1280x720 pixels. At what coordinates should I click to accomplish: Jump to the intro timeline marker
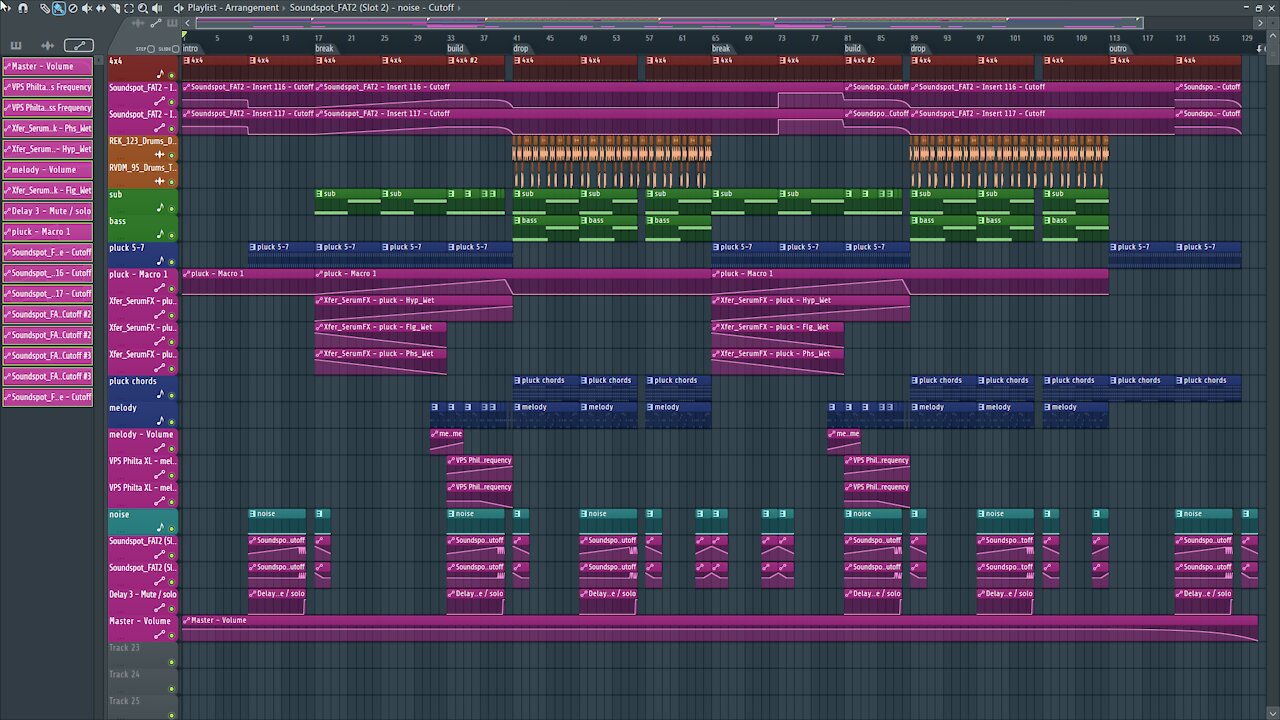point(190,48)
